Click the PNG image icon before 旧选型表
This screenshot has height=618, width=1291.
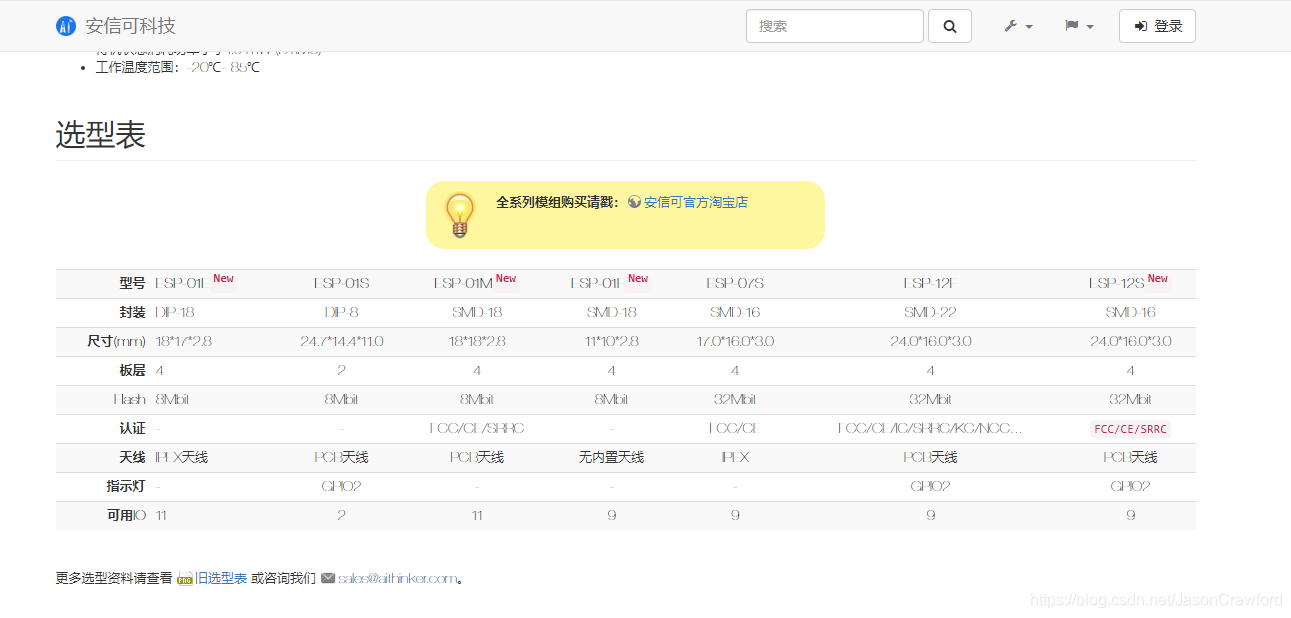[185, 578]
